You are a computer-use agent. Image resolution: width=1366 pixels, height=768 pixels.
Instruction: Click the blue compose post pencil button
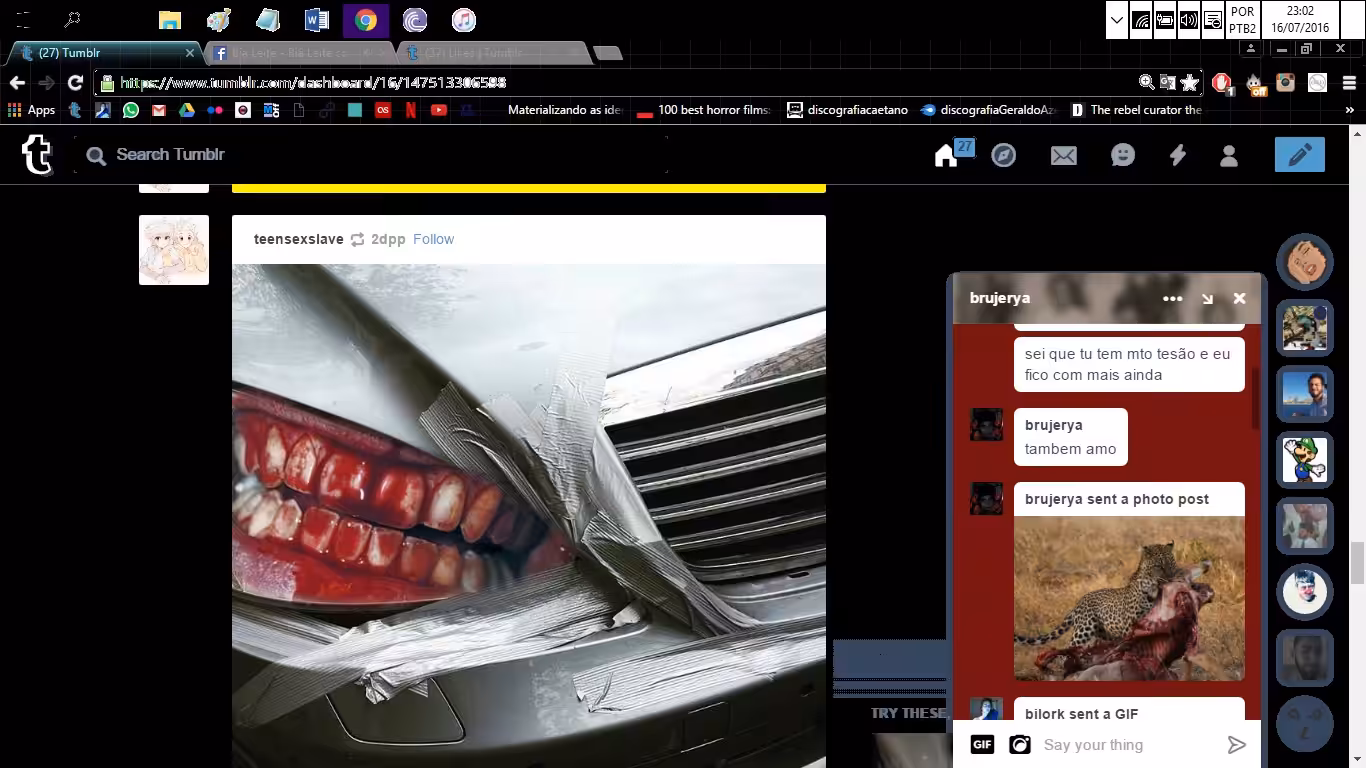(1300, 154)
